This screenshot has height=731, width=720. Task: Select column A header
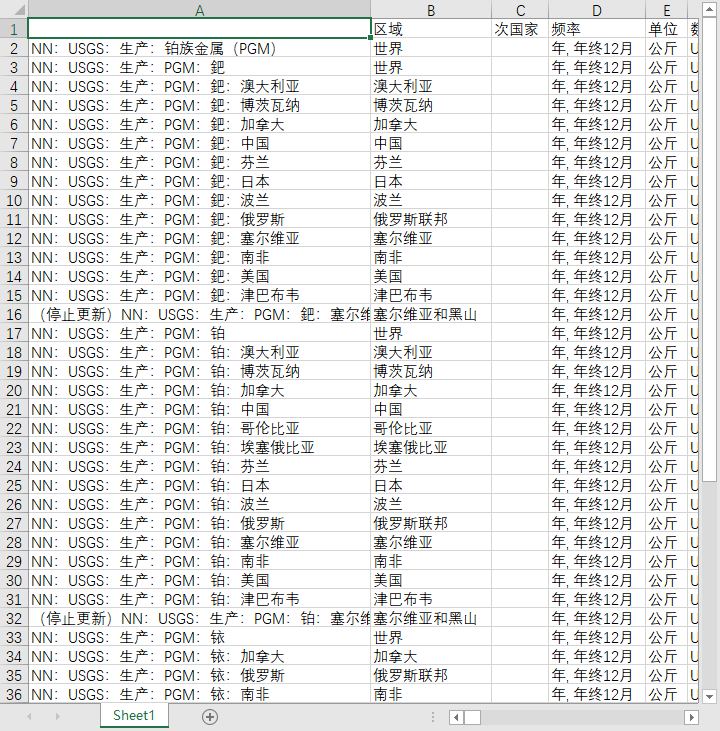[x=200, y=10]
